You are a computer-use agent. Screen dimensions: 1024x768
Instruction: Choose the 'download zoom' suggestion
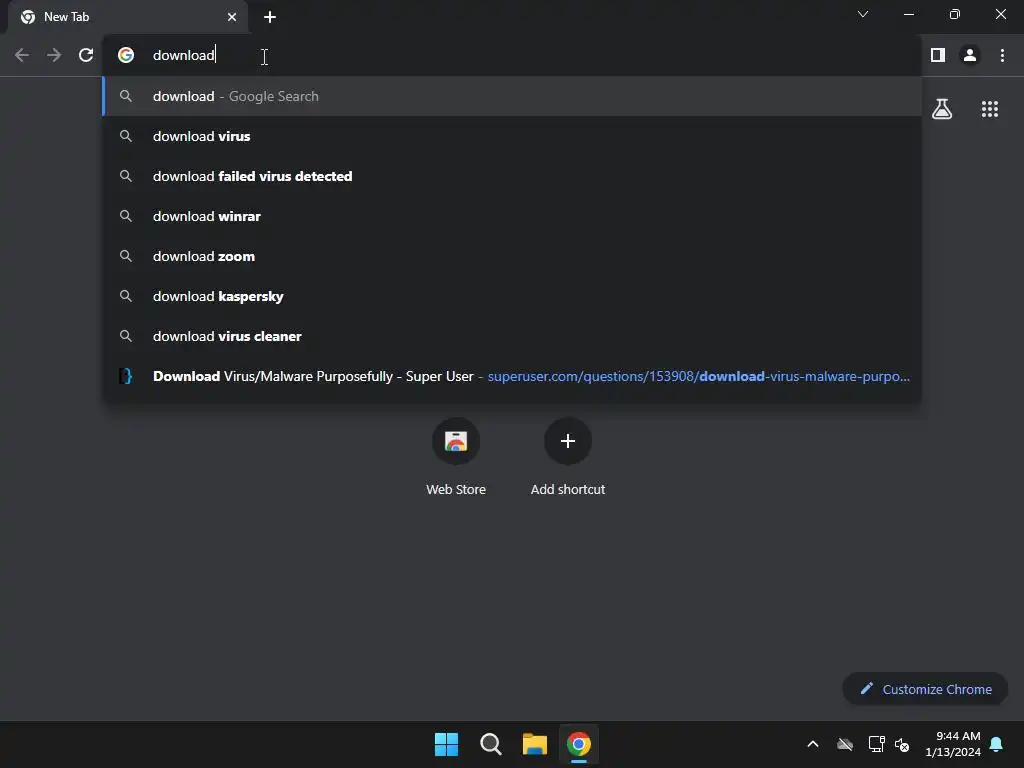click(513, 256)
